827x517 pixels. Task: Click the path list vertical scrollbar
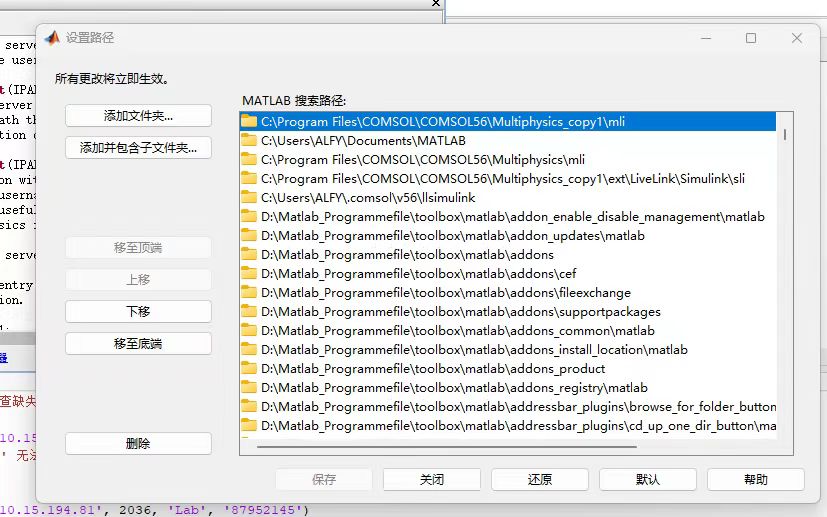click(x=785, y=135)
